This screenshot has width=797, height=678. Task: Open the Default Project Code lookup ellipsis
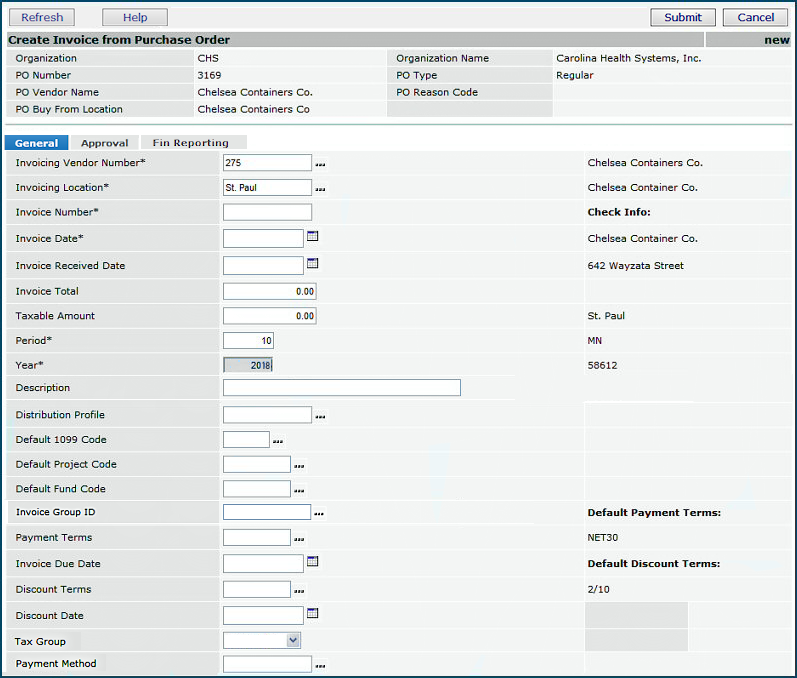point(299,465)
